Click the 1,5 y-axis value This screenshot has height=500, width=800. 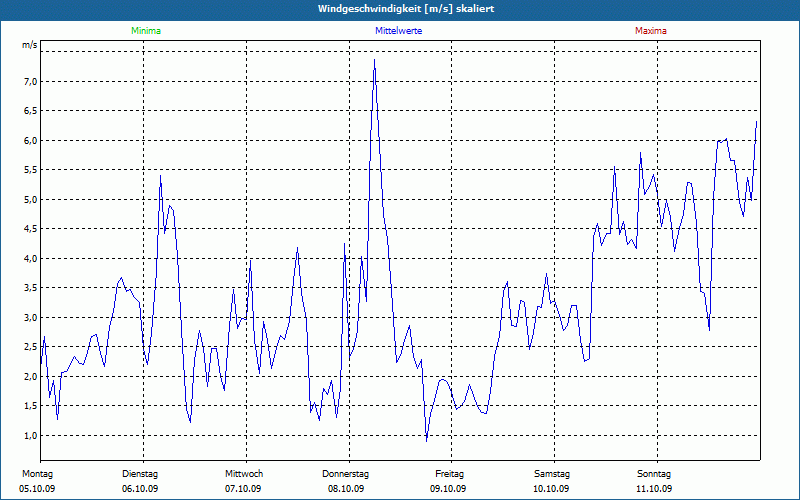30,406
